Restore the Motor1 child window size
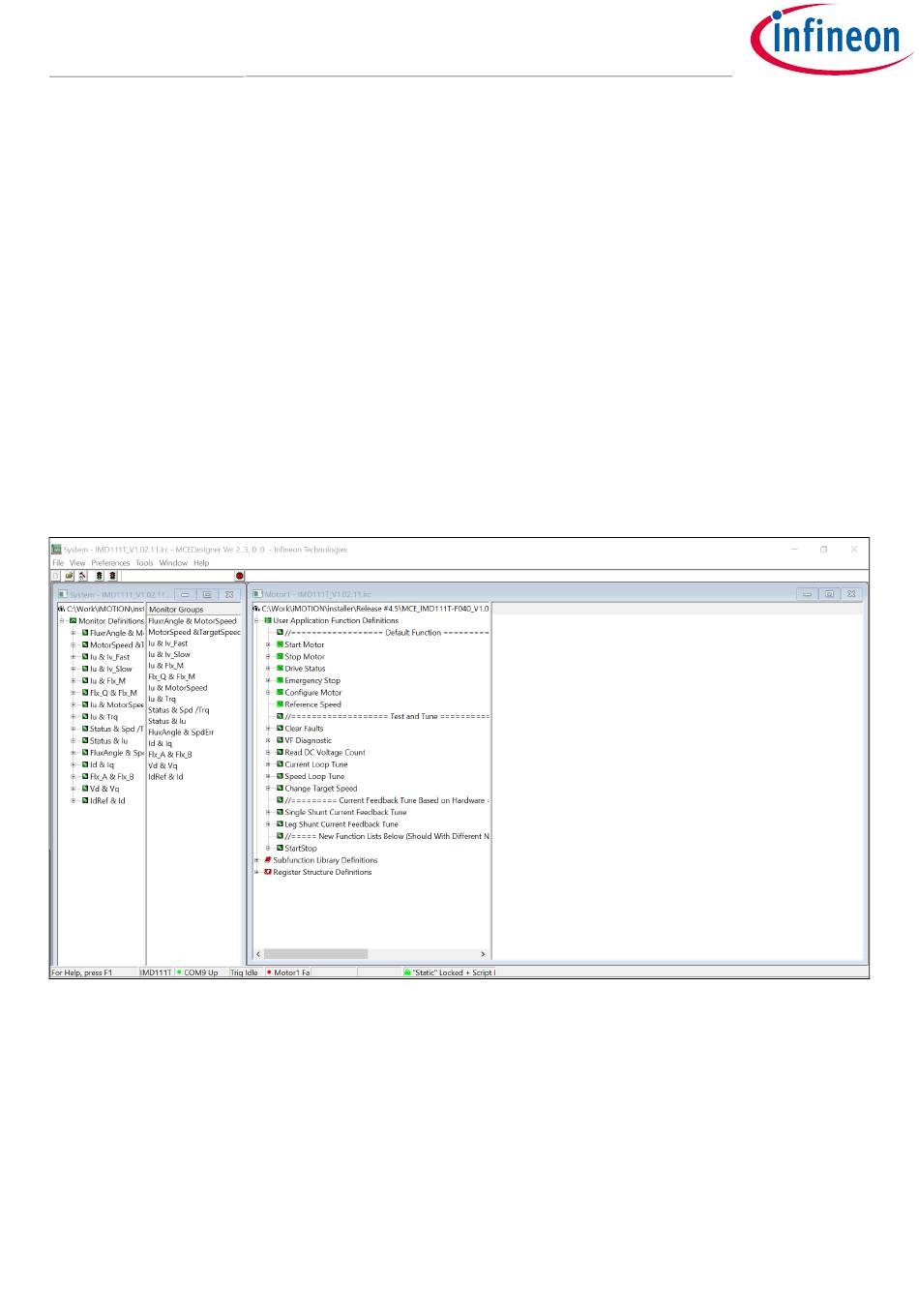 click(x=829, y=594)
